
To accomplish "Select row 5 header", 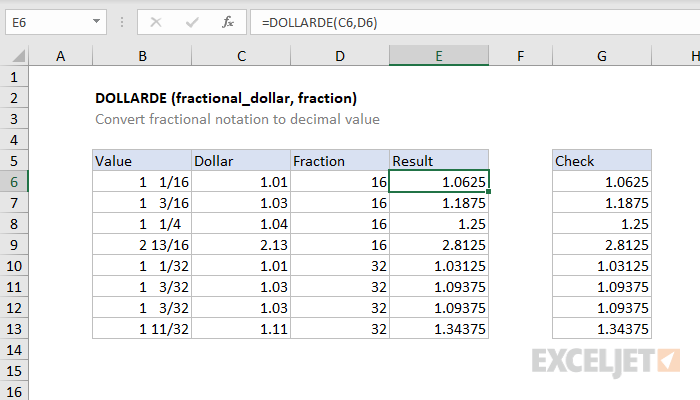I will pos(14,161).
